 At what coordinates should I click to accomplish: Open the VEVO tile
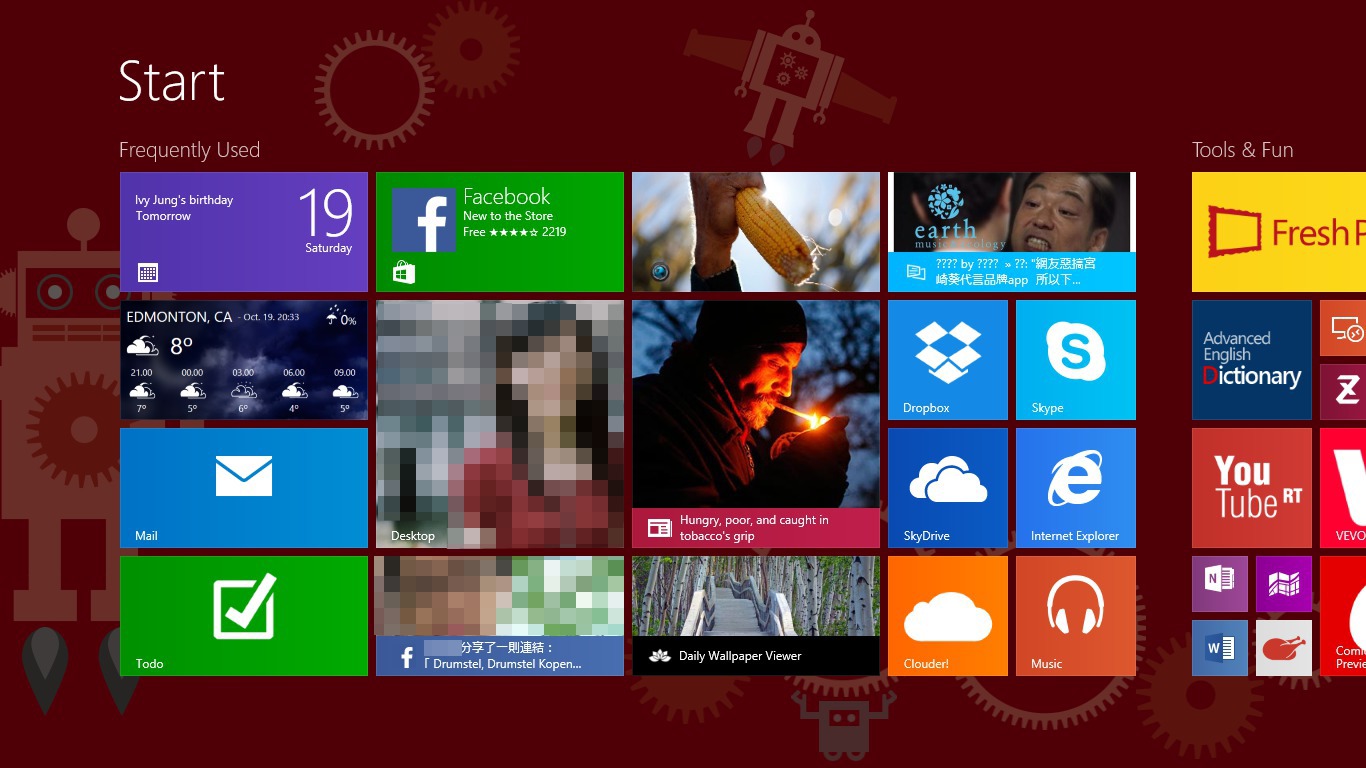1343,488
